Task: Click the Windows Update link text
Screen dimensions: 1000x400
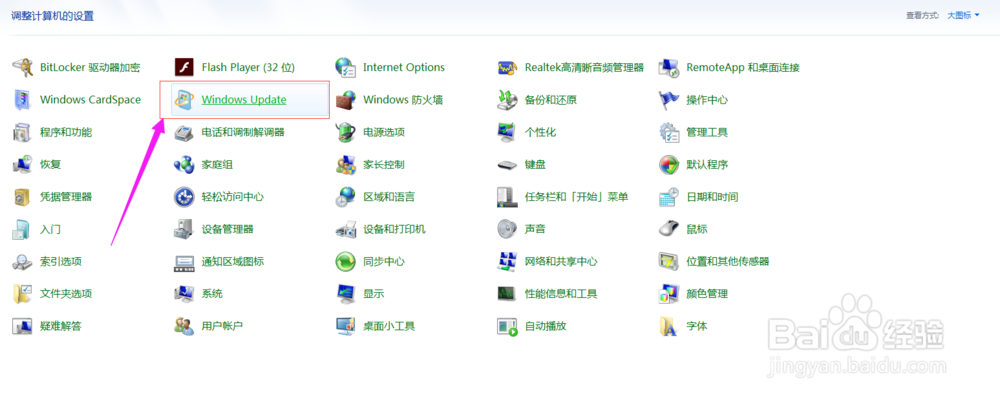Action: click(244, 100)
